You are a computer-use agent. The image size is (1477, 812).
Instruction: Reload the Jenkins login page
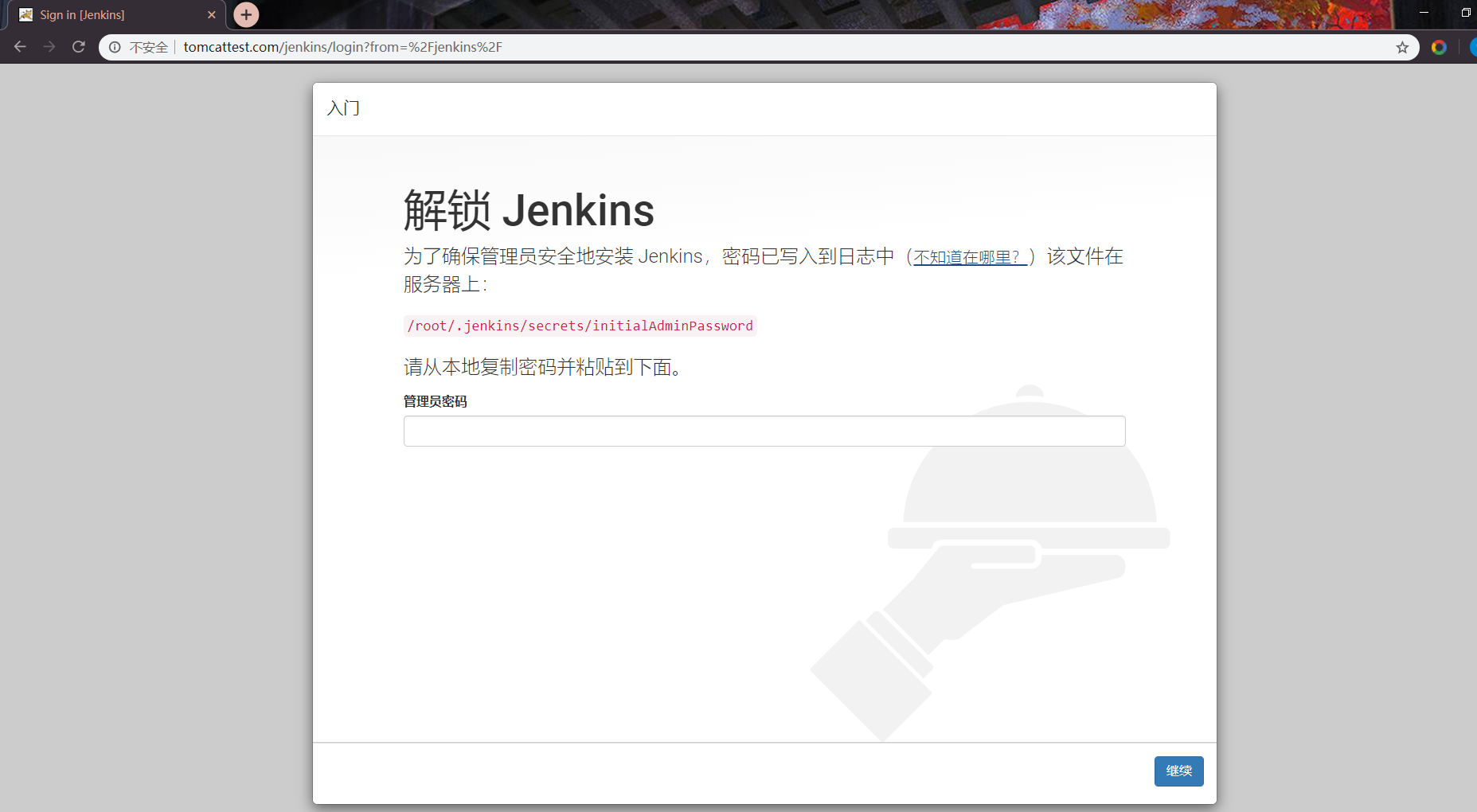coord(78,47)
